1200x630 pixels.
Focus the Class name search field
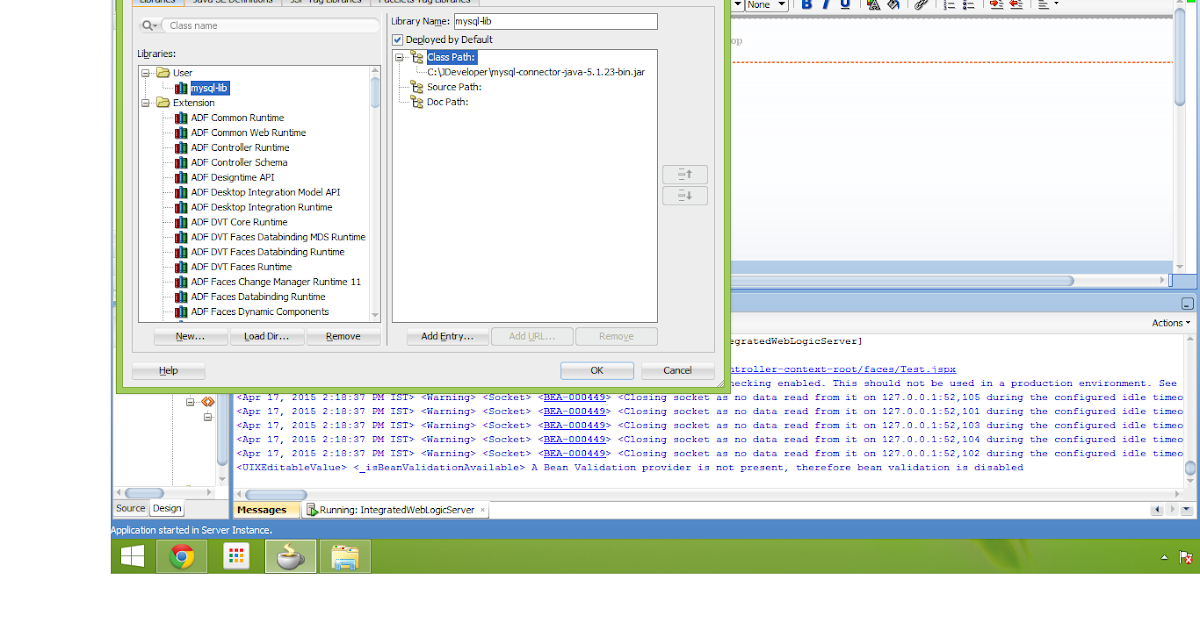click(x=270, y=25)
